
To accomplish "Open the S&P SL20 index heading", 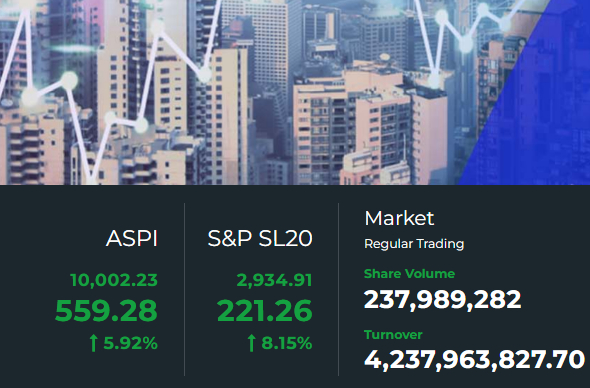I will [260, 238].
